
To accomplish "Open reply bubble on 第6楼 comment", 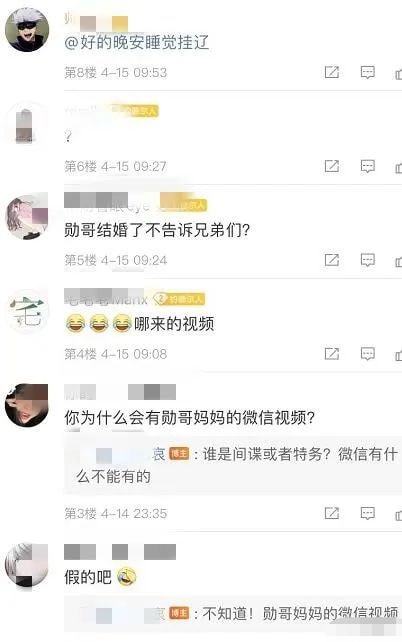I will tap(367, 166).
